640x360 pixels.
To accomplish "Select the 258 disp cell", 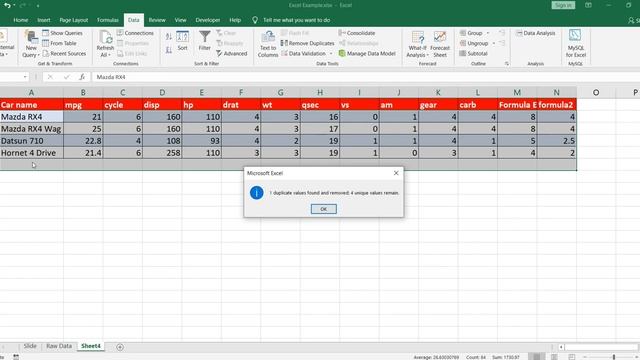I will coord(162,153).
